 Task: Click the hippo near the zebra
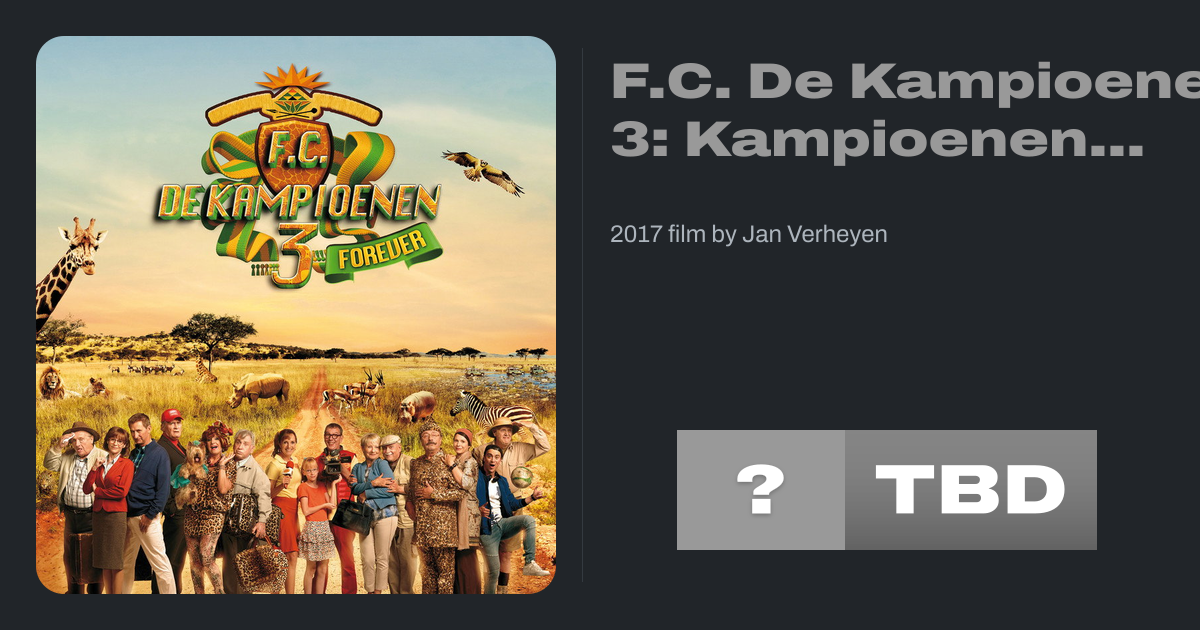(415, 405)
